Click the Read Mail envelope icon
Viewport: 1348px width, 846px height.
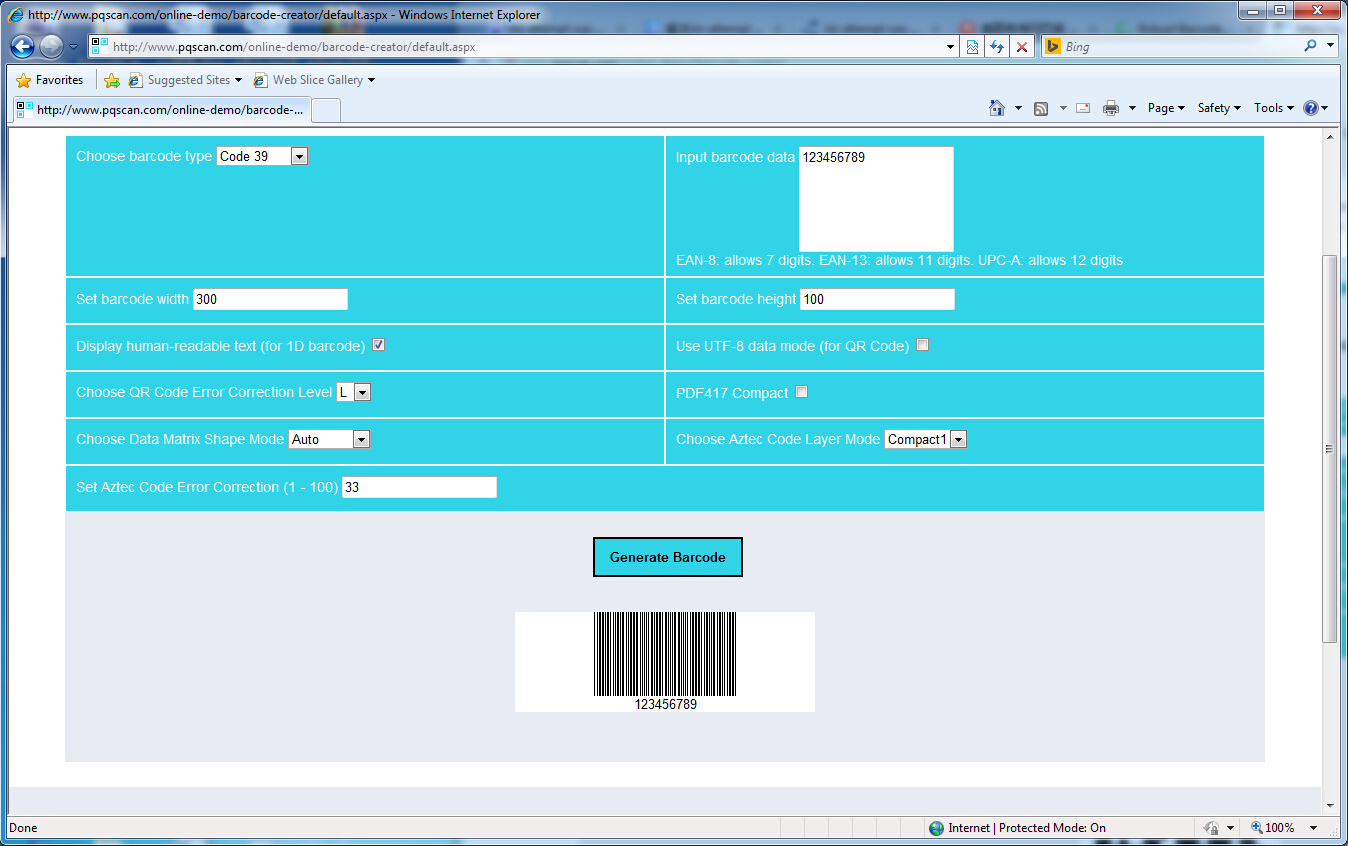(x=1082, y=108)
